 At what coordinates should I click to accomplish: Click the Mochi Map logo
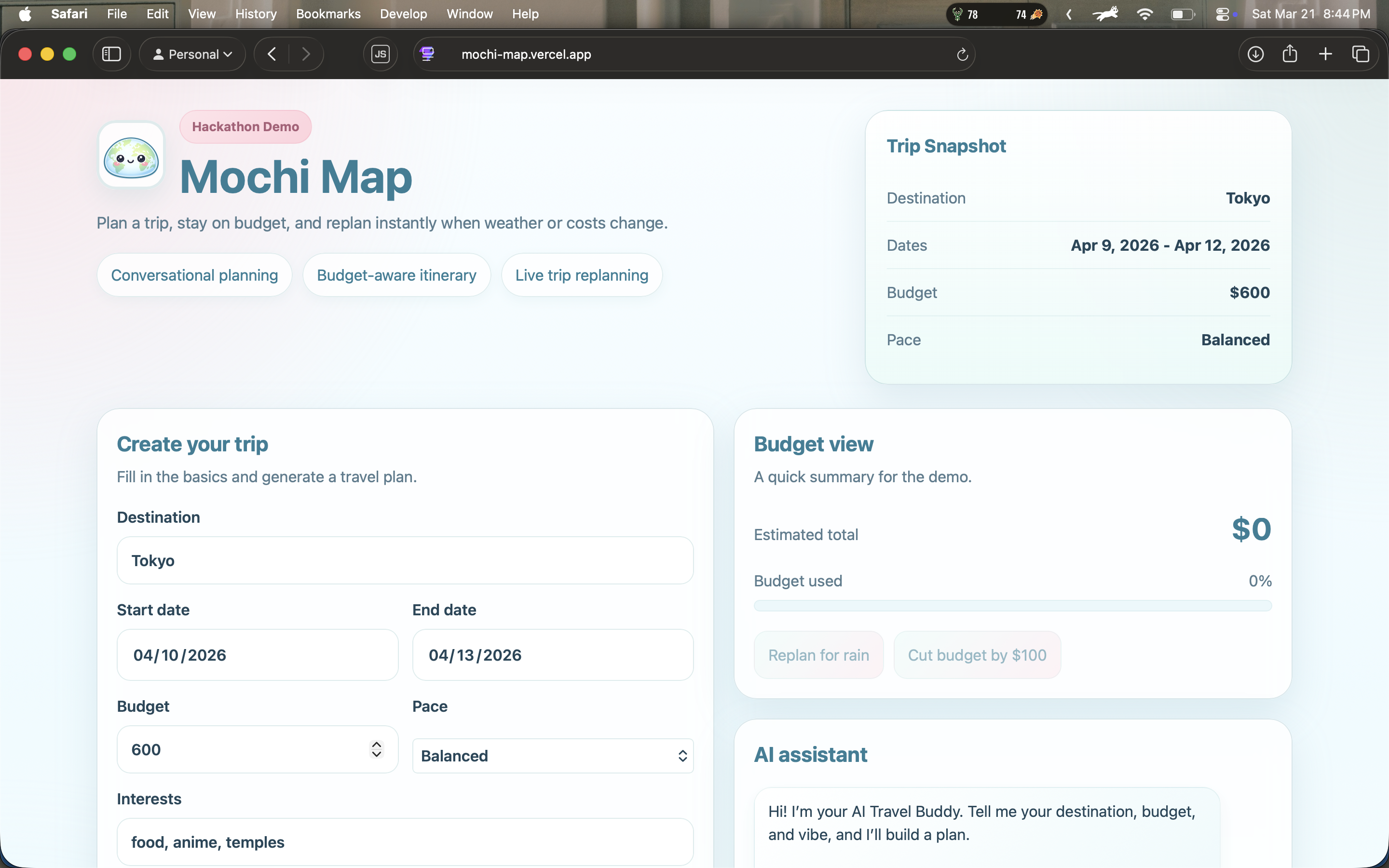(x=131, y=154)
